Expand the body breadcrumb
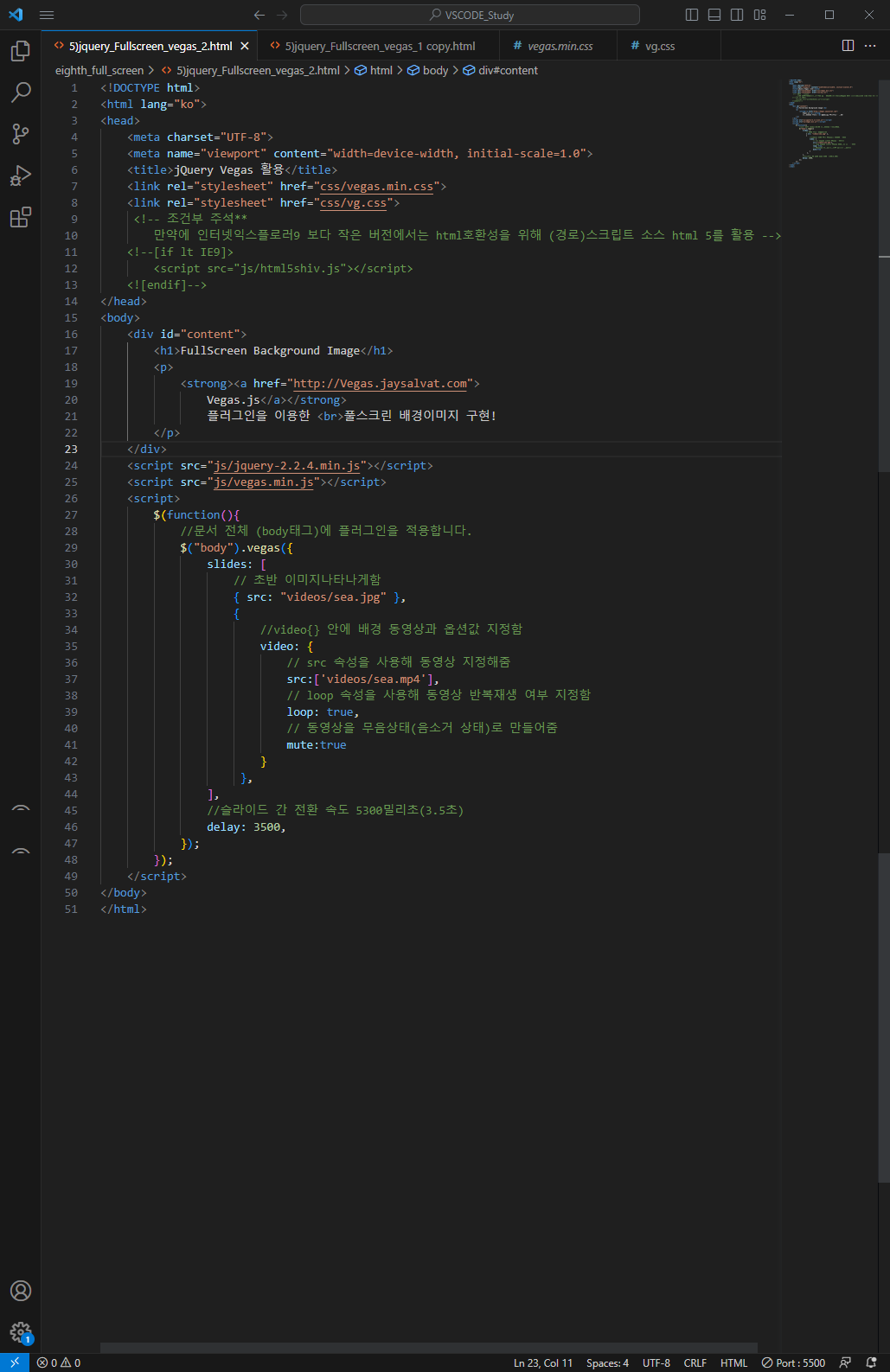The width and height of the screenshot is (890, 1372). pyautogui.click(x=428, y=70)
